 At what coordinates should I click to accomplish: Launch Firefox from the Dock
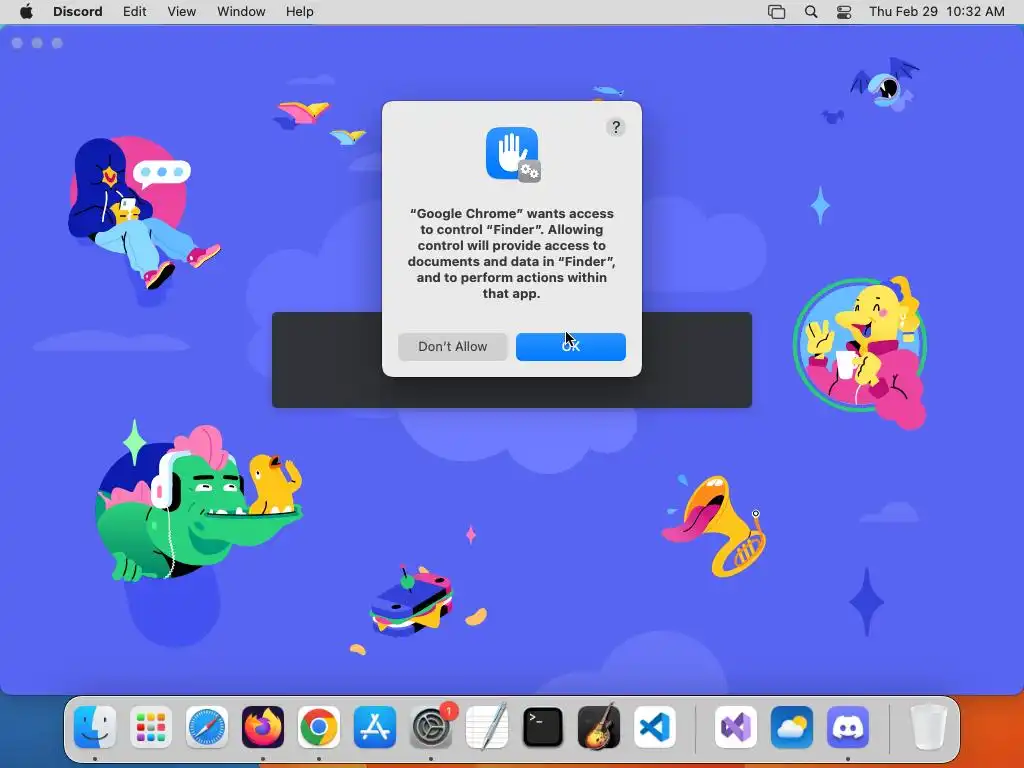pos(263,727)
